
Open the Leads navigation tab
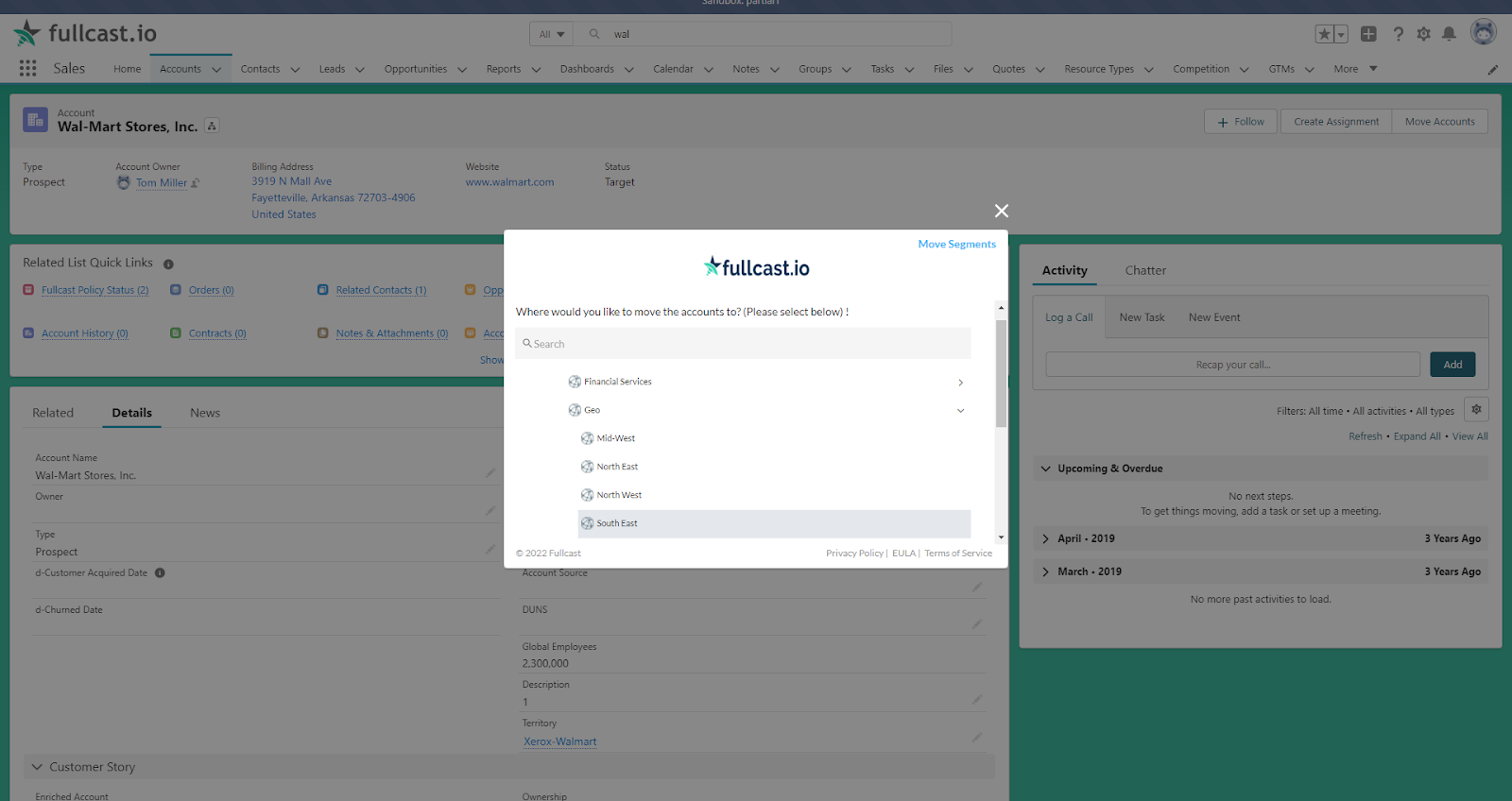pyautogui.click(x=332, y=69)
